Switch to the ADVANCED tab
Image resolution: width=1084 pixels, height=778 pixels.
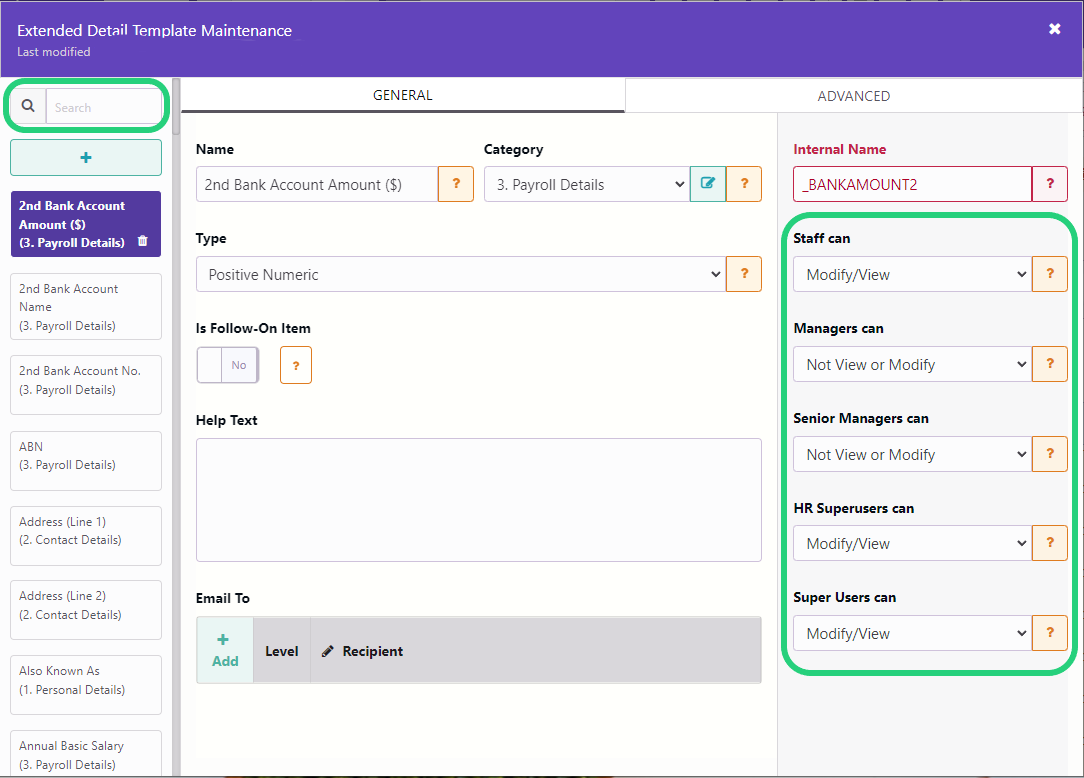coord(853,96)
